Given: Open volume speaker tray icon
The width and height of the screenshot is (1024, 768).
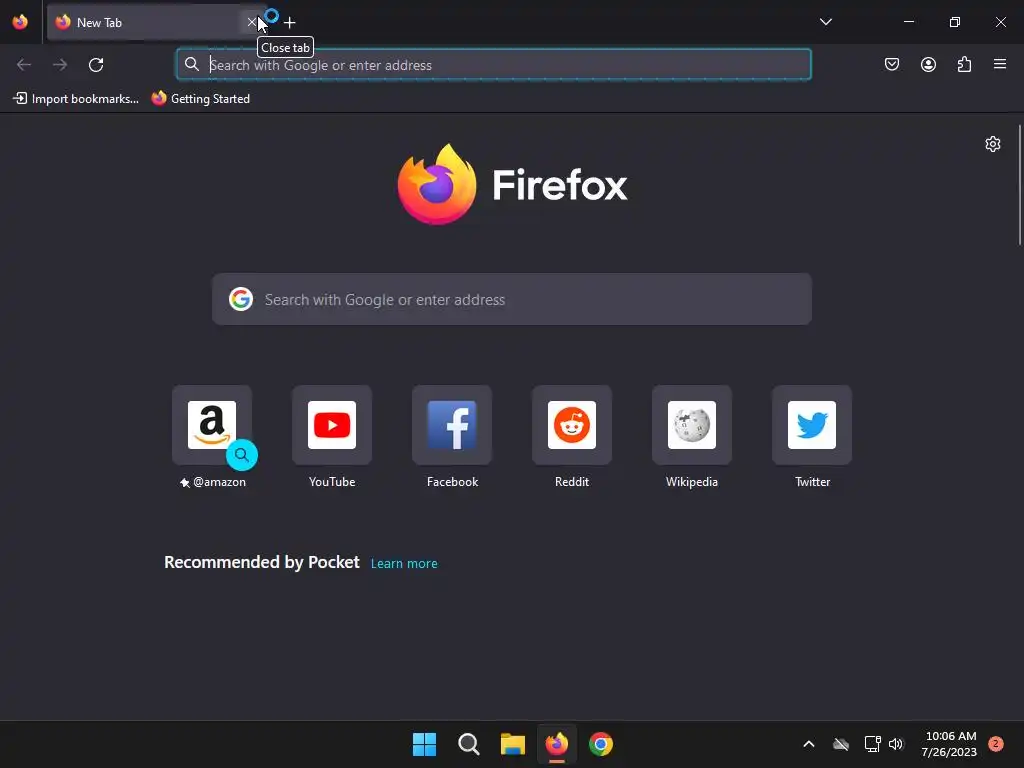Looking at the screenshot, I should click(x=896, y=744).
